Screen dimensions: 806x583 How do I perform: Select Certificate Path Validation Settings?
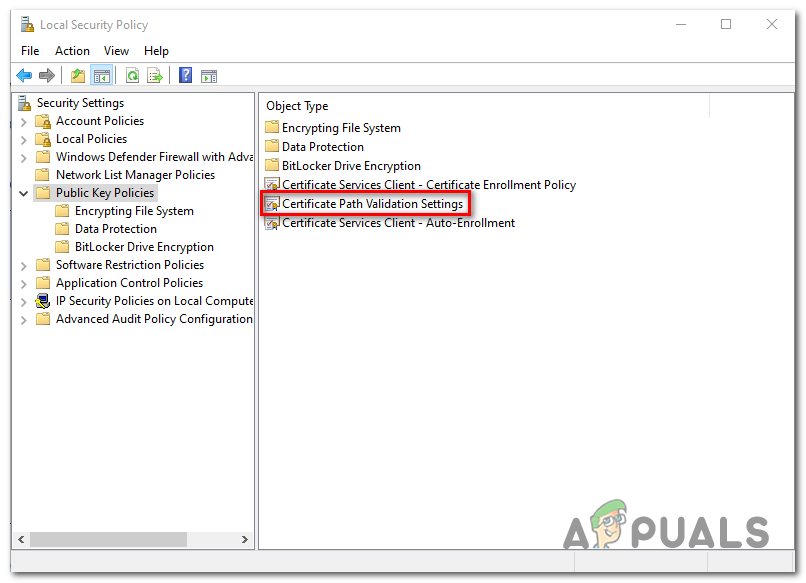pos(373,204)
